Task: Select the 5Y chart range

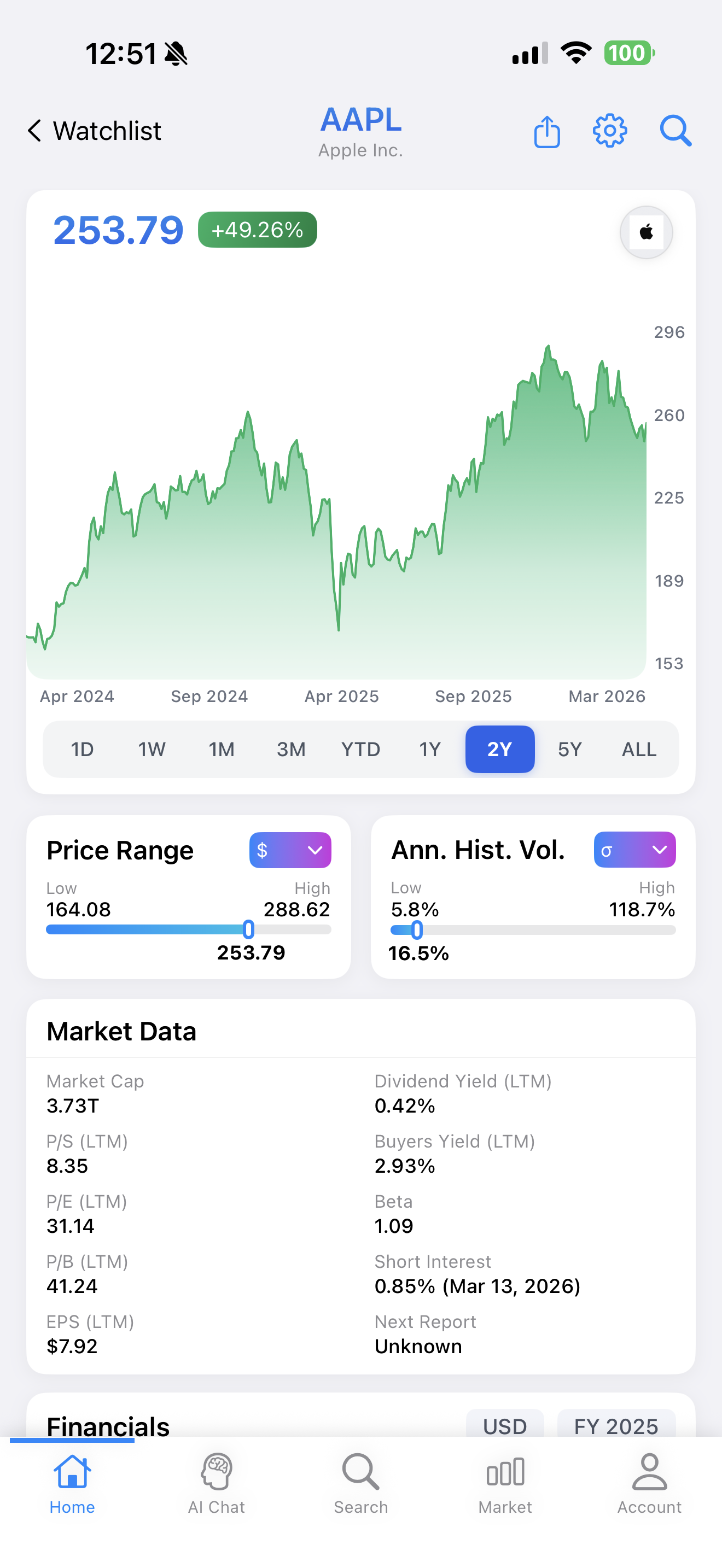Action: point(570,750)
